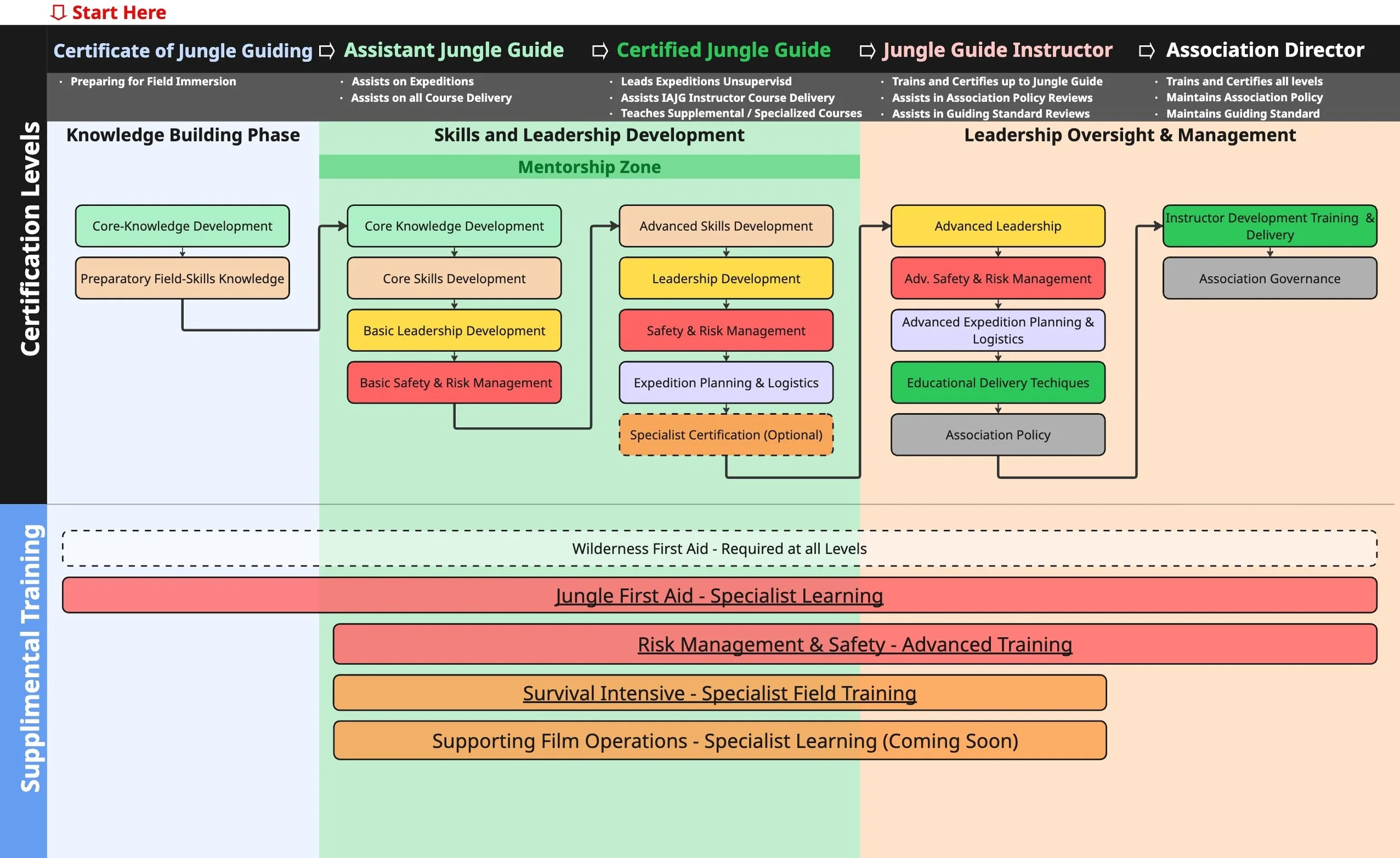Click the arrow icon before Association Director
Viewport: 1400px width, 858px height.
1146,51
